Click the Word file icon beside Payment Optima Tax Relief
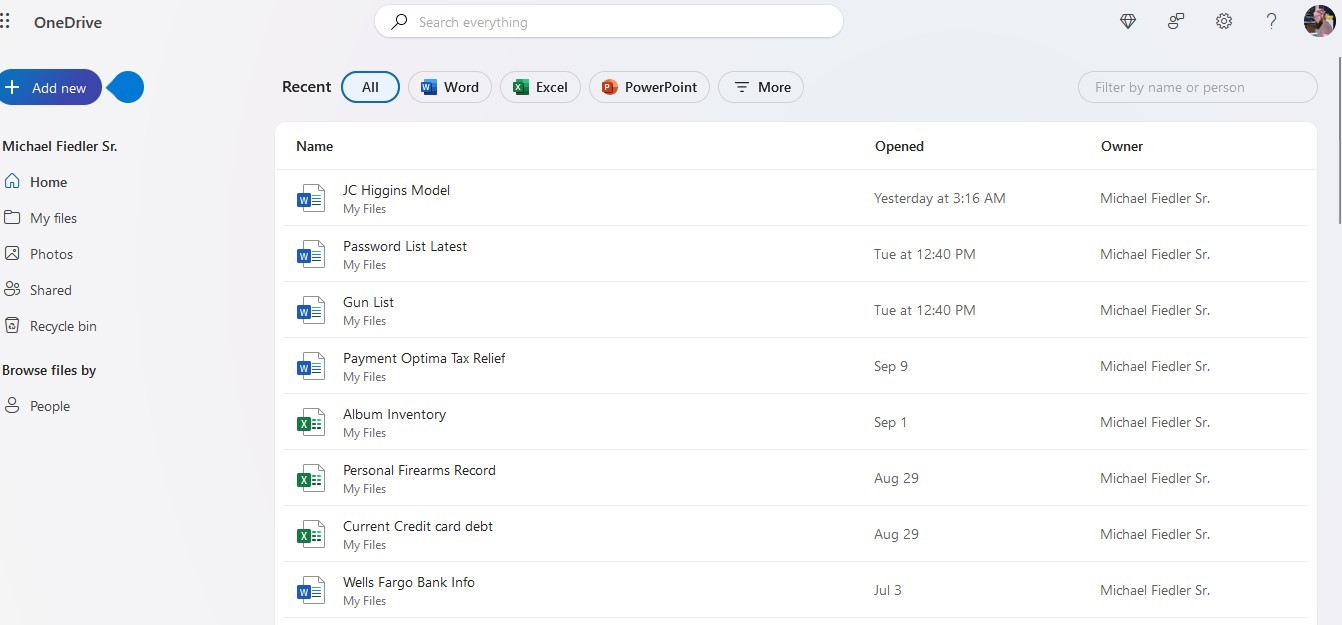1342x625 pixels. tap(311, 366)
